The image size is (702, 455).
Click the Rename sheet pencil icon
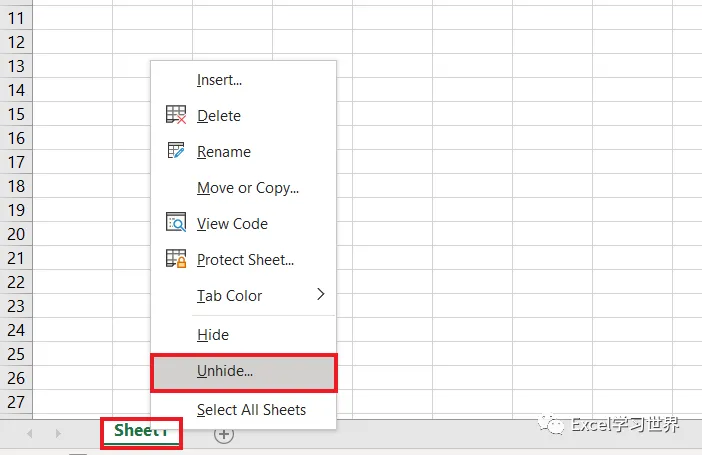(x=176, y=151)
